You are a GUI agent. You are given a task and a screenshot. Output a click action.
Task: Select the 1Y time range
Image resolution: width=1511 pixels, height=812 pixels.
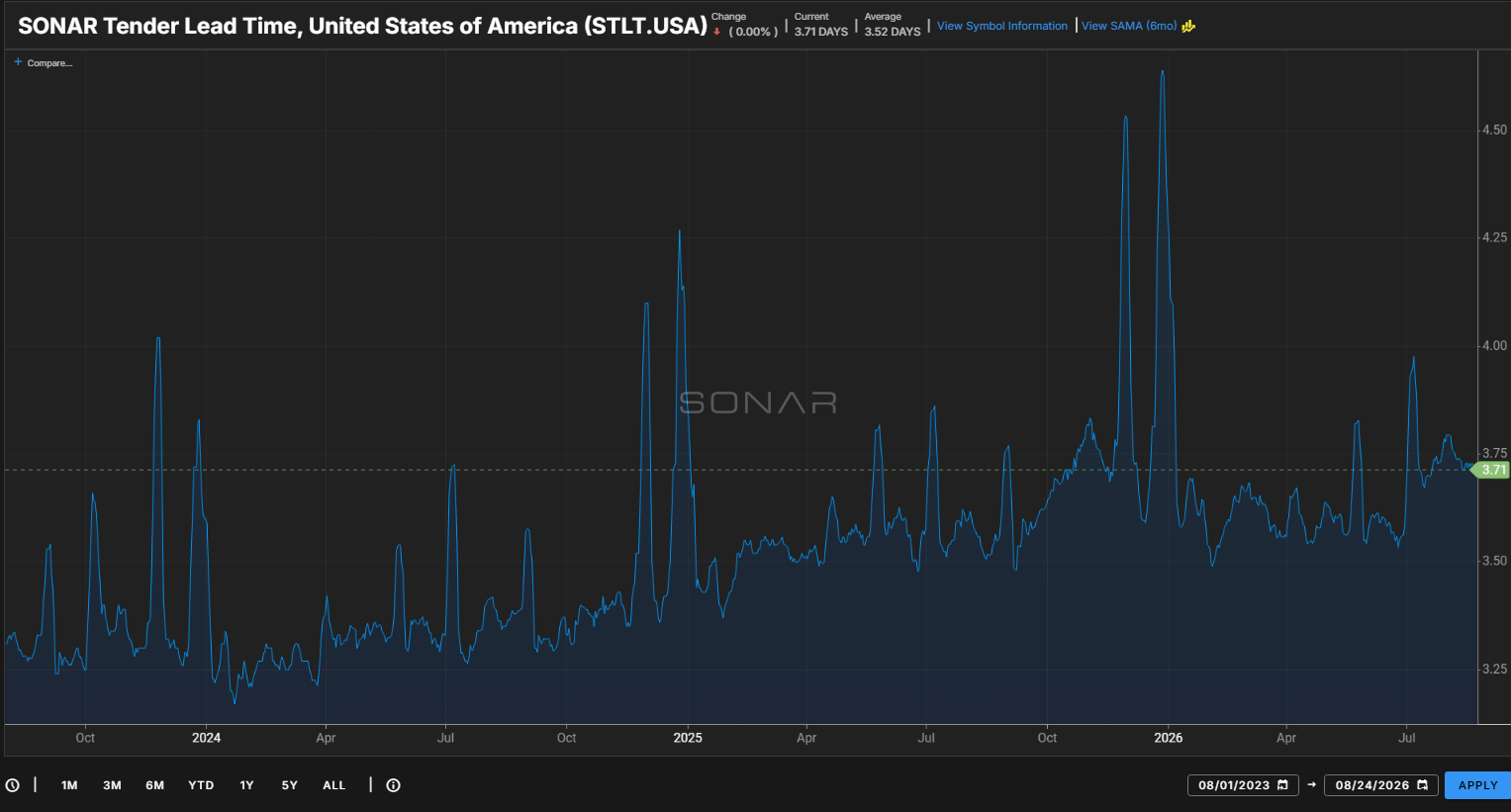point(246,785)
